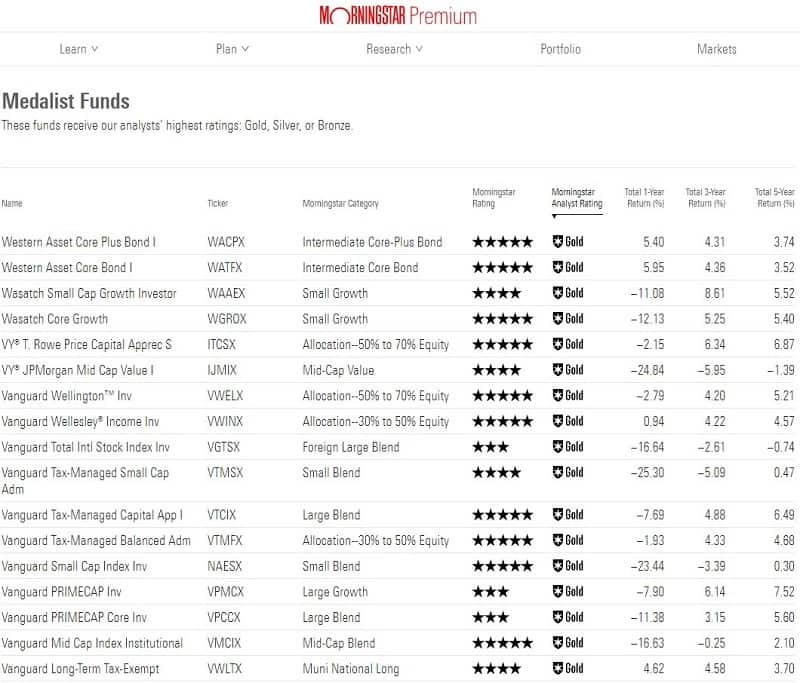Sort table by Total 1-Year Return

tap(644, 198)
